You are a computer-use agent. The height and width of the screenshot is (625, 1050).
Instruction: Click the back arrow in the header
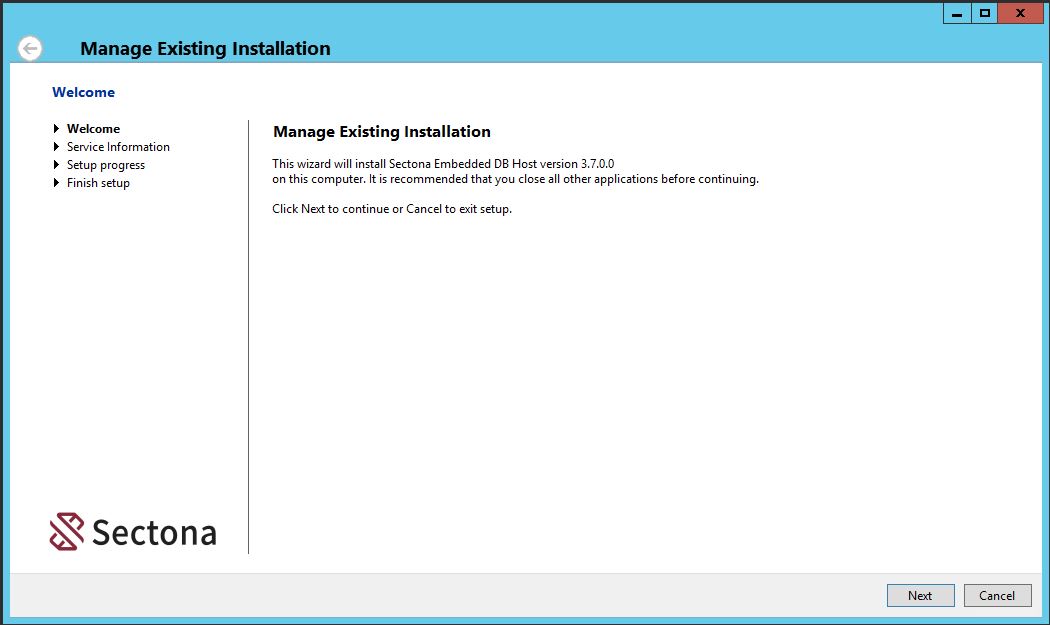[31, 48]
